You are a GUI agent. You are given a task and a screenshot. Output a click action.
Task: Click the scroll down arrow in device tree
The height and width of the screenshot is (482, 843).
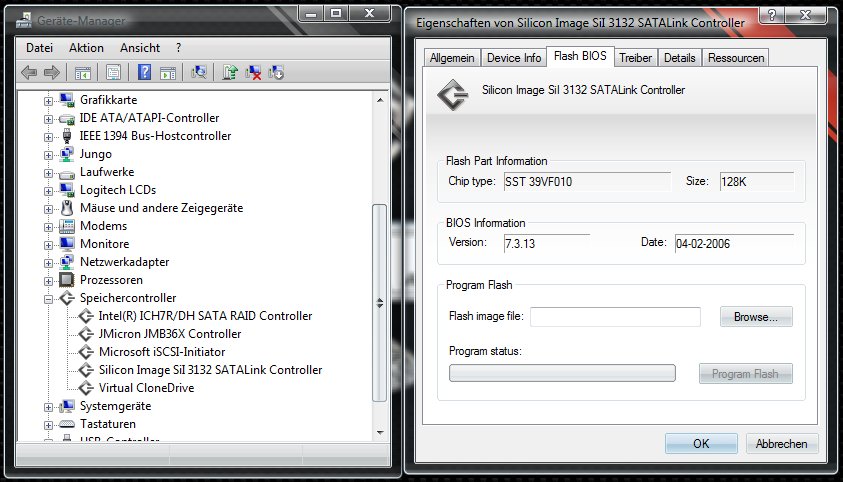point(380,433)
